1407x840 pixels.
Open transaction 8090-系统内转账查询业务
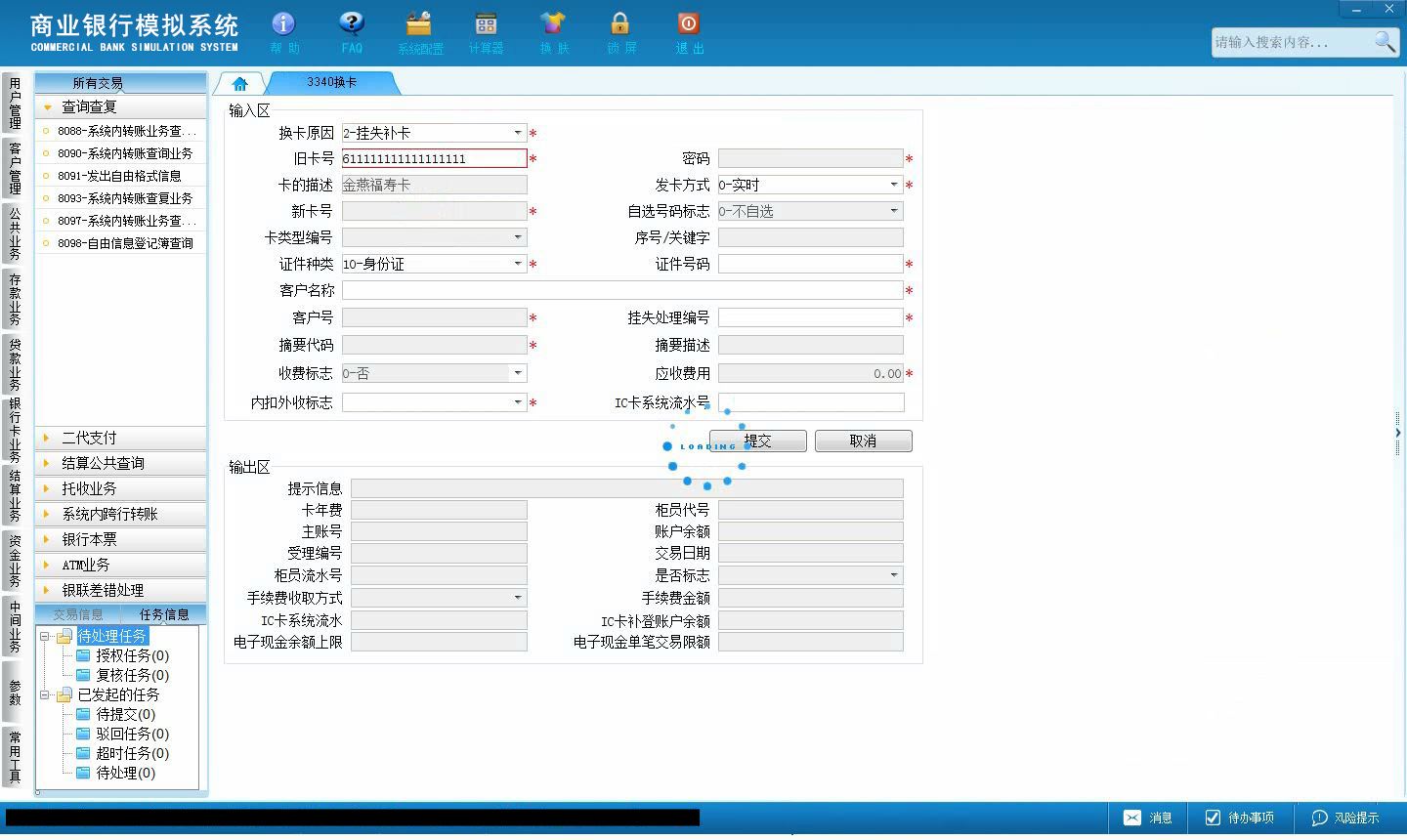(x=121, y=153)
